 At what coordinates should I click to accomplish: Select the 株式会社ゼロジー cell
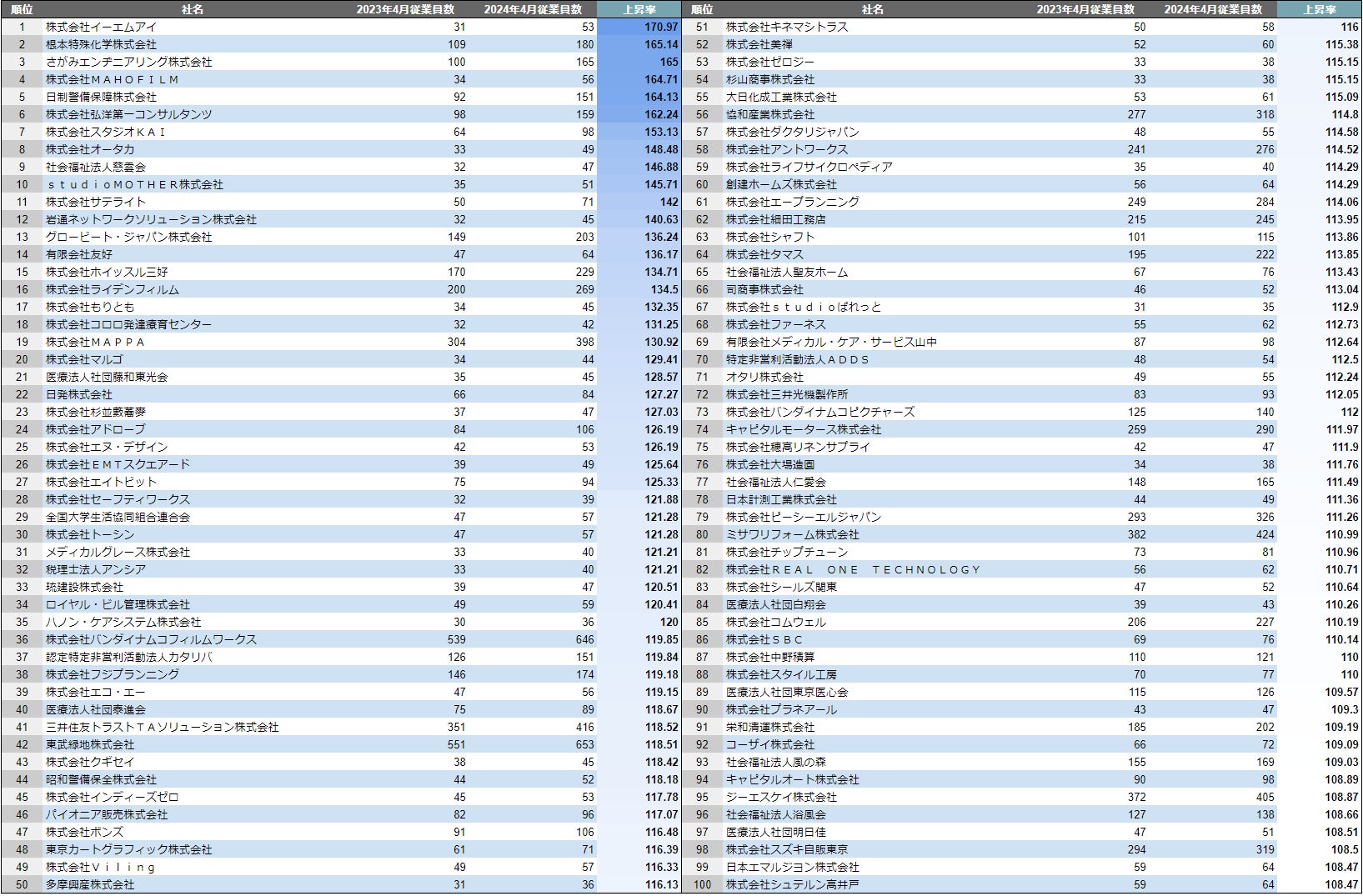pos(770,62)
